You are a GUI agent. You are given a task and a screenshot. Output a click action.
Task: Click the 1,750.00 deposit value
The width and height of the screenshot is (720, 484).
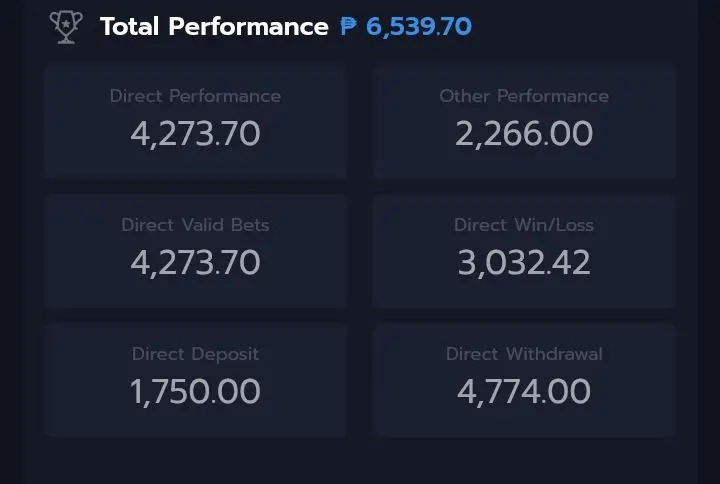point(195,392)
